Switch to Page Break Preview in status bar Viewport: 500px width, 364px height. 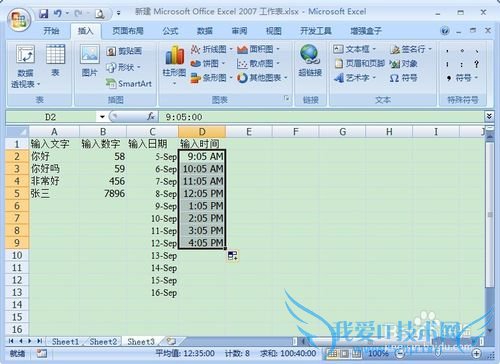coord(356,353)
